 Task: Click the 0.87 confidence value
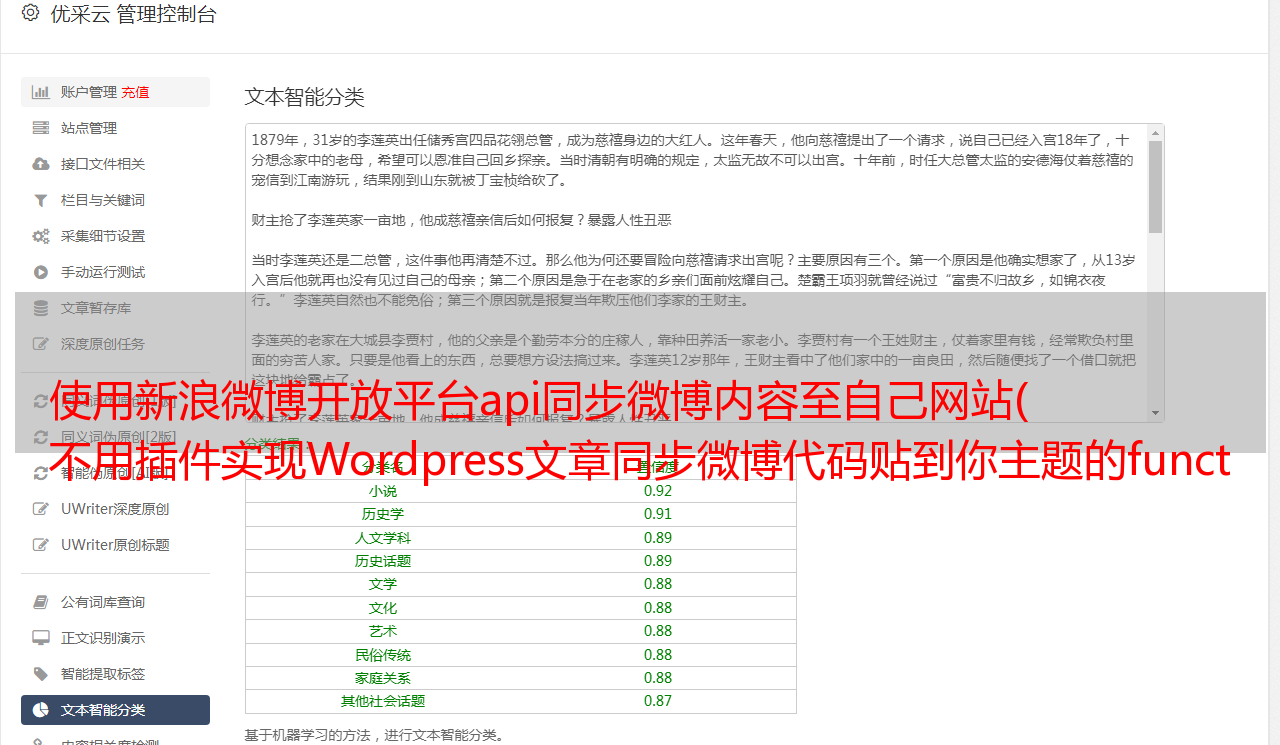point(658,701)
